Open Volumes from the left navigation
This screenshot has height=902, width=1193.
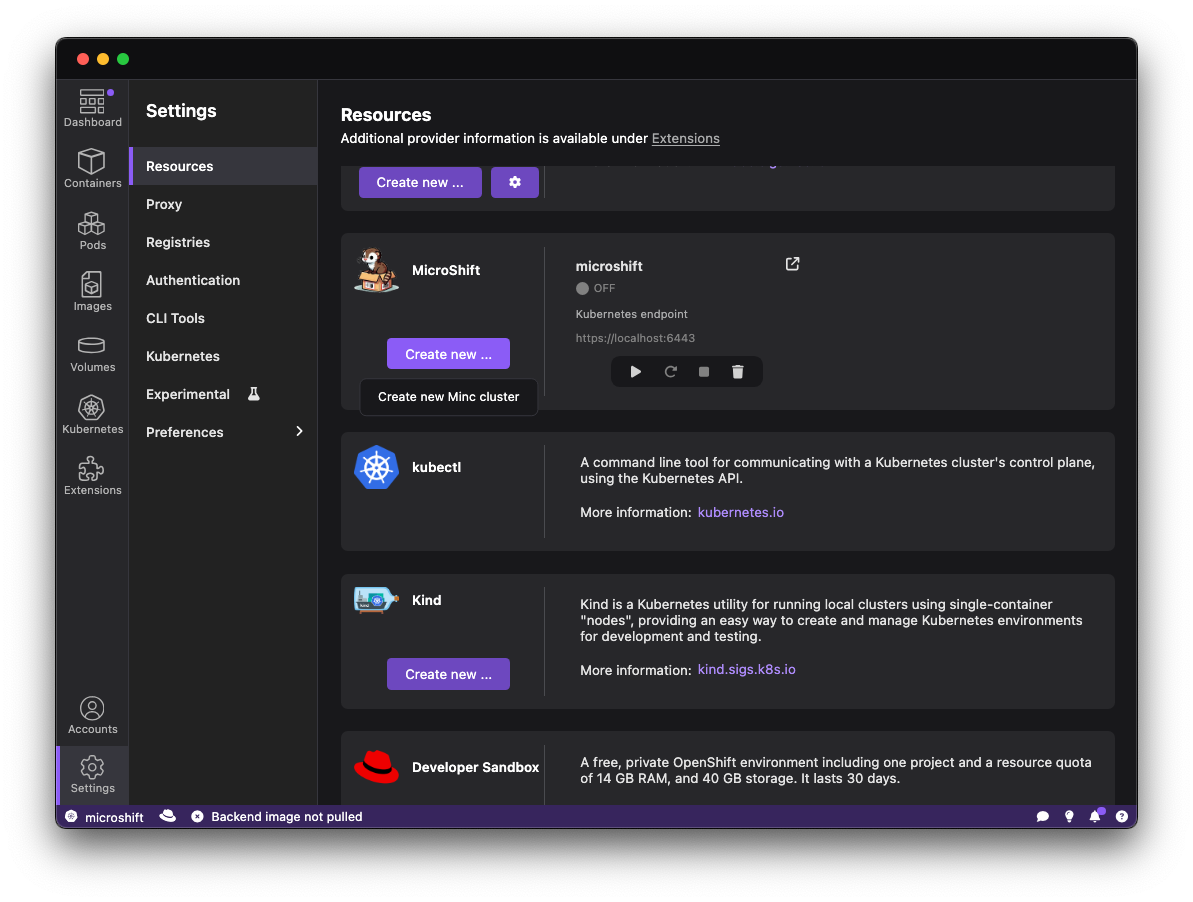(92, 353)
